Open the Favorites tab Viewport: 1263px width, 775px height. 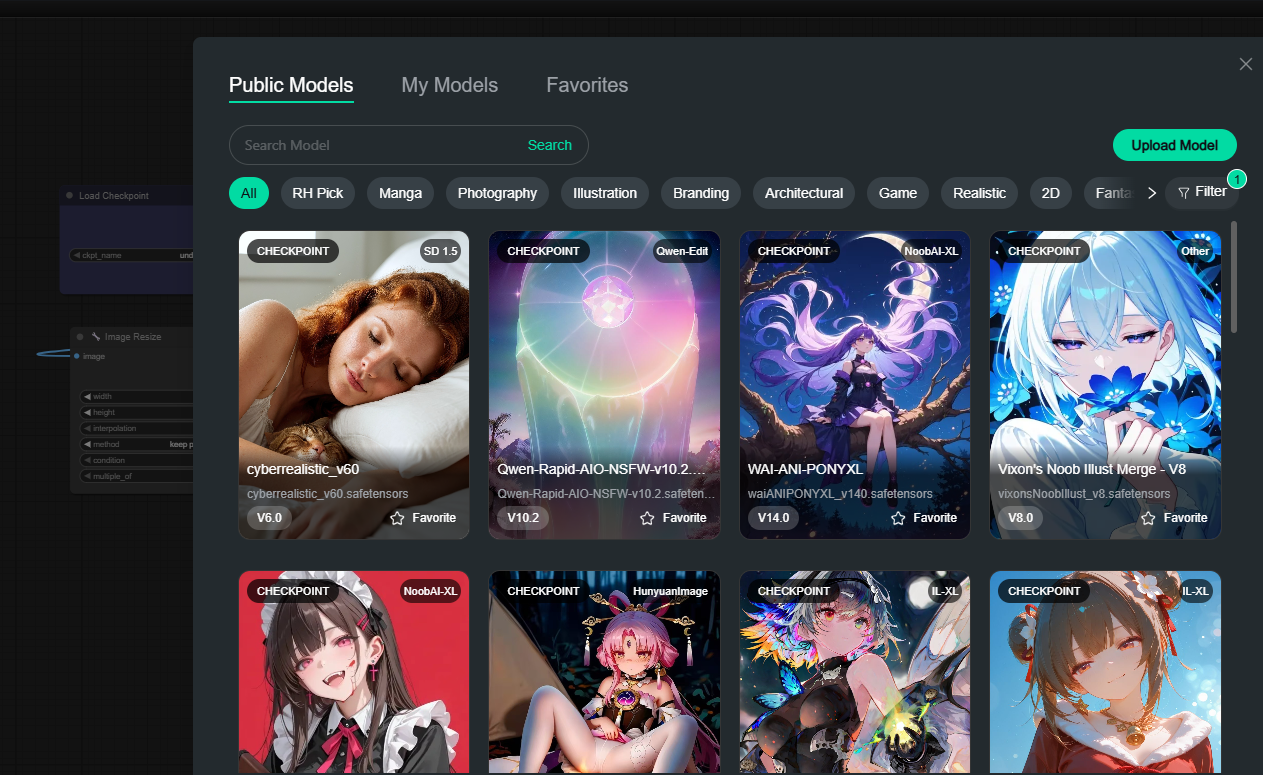[587, 85]
